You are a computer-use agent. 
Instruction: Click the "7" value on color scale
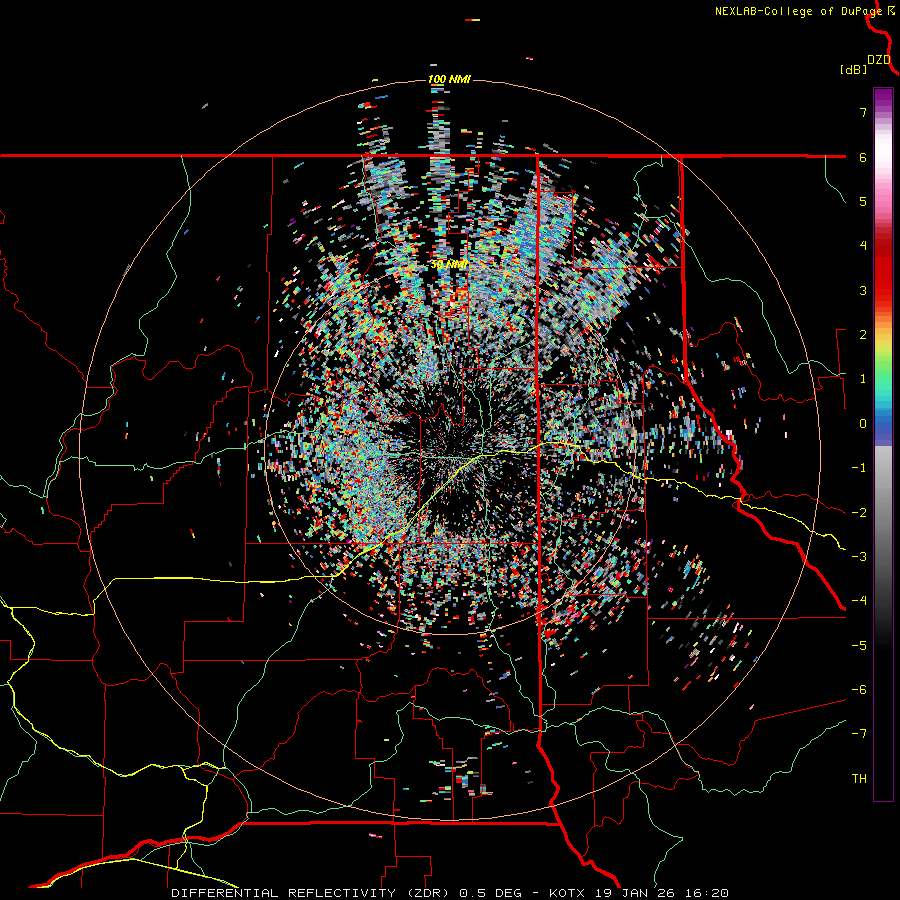(x=863, y=112)
